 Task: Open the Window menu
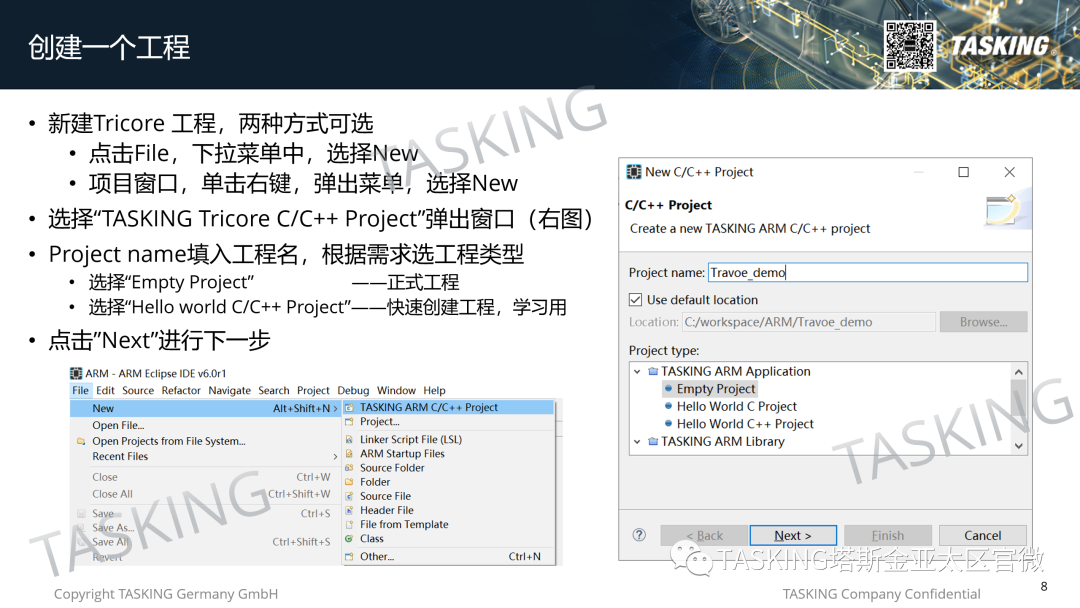point(396,390)
